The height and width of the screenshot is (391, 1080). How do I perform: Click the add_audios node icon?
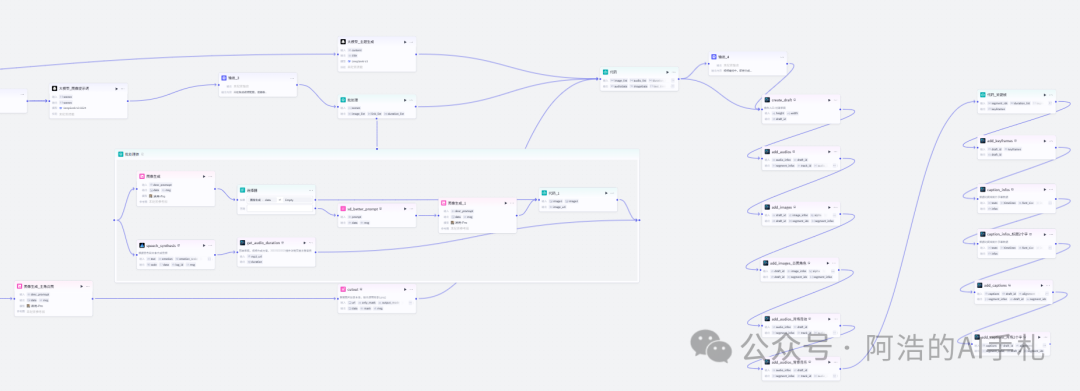point(767,151)
